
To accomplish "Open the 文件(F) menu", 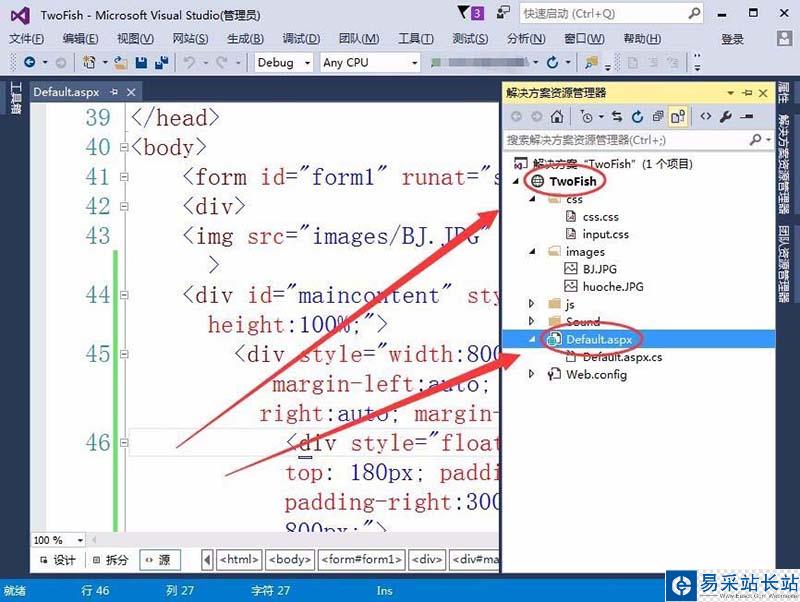I will pos(27,39).
